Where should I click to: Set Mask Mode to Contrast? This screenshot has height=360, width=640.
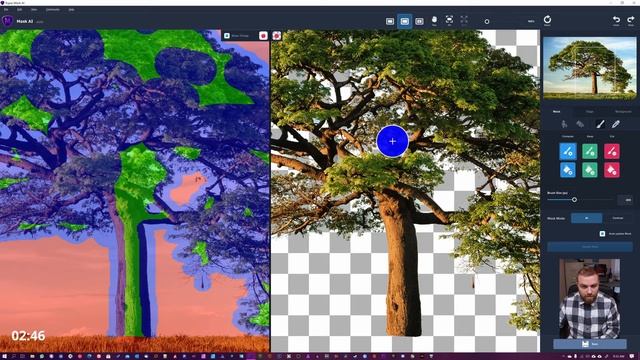coord(618,218)
